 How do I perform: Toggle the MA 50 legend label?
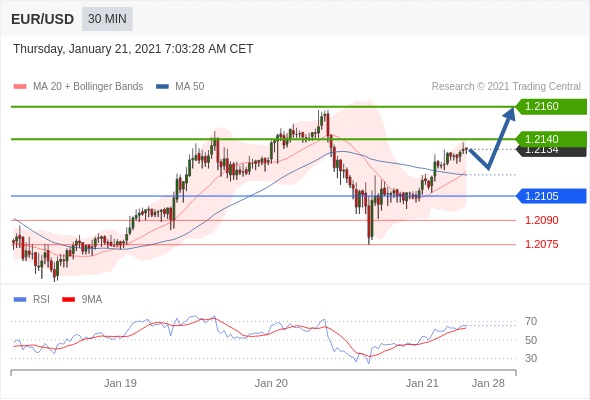(190, 87)
